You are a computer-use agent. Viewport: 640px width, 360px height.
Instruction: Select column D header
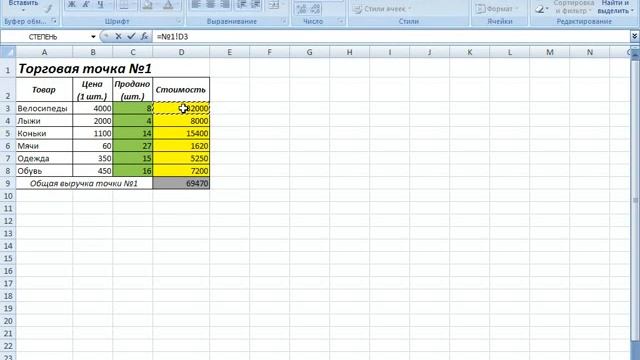(181, 52)
